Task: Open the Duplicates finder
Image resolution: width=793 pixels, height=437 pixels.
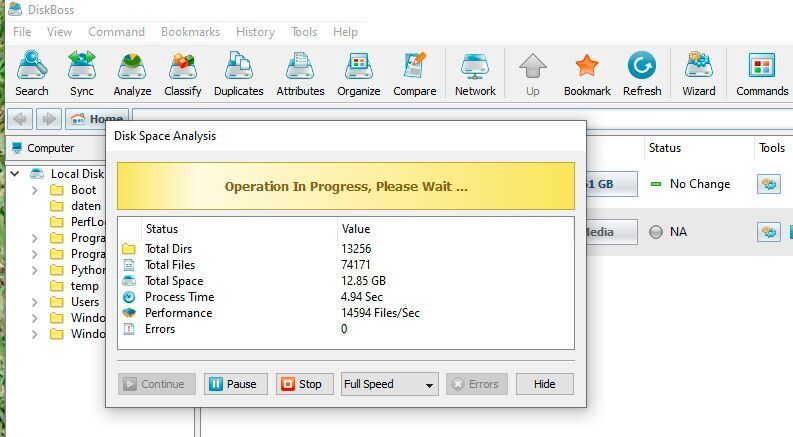Action: point(239,74)
